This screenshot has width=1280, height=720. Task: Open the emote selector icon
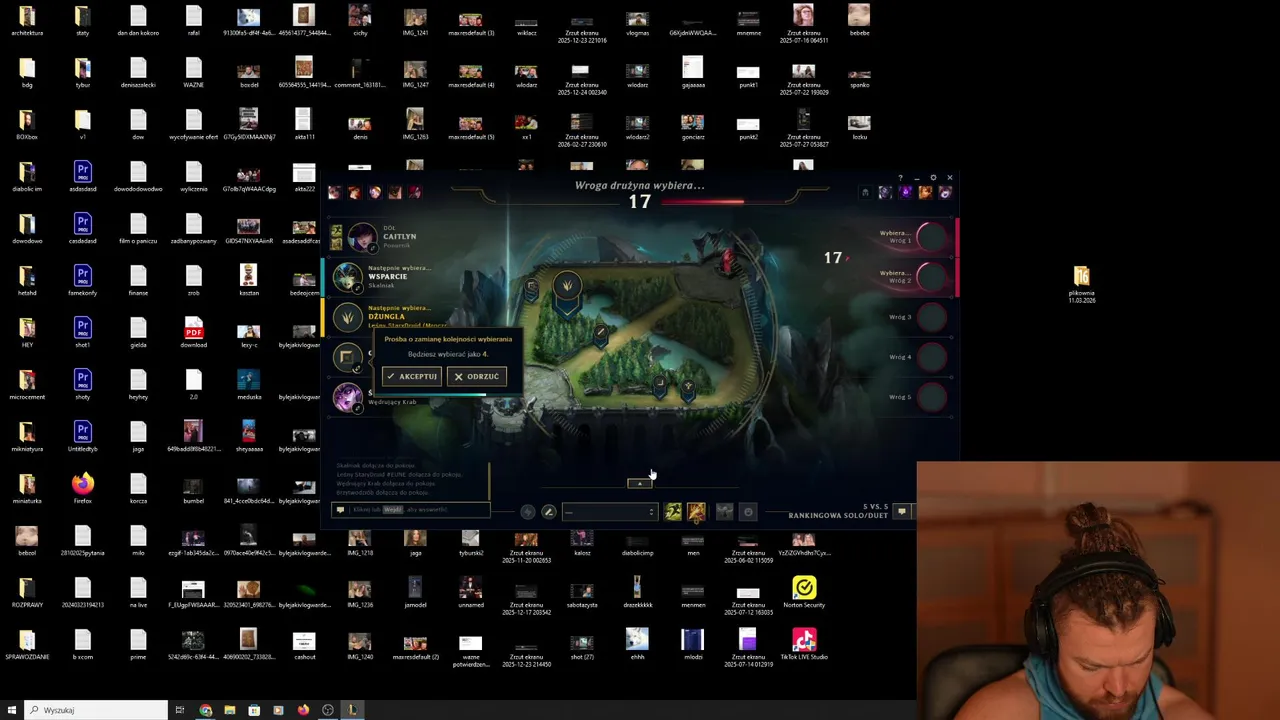pyautogui.click(x=748, y=512)
